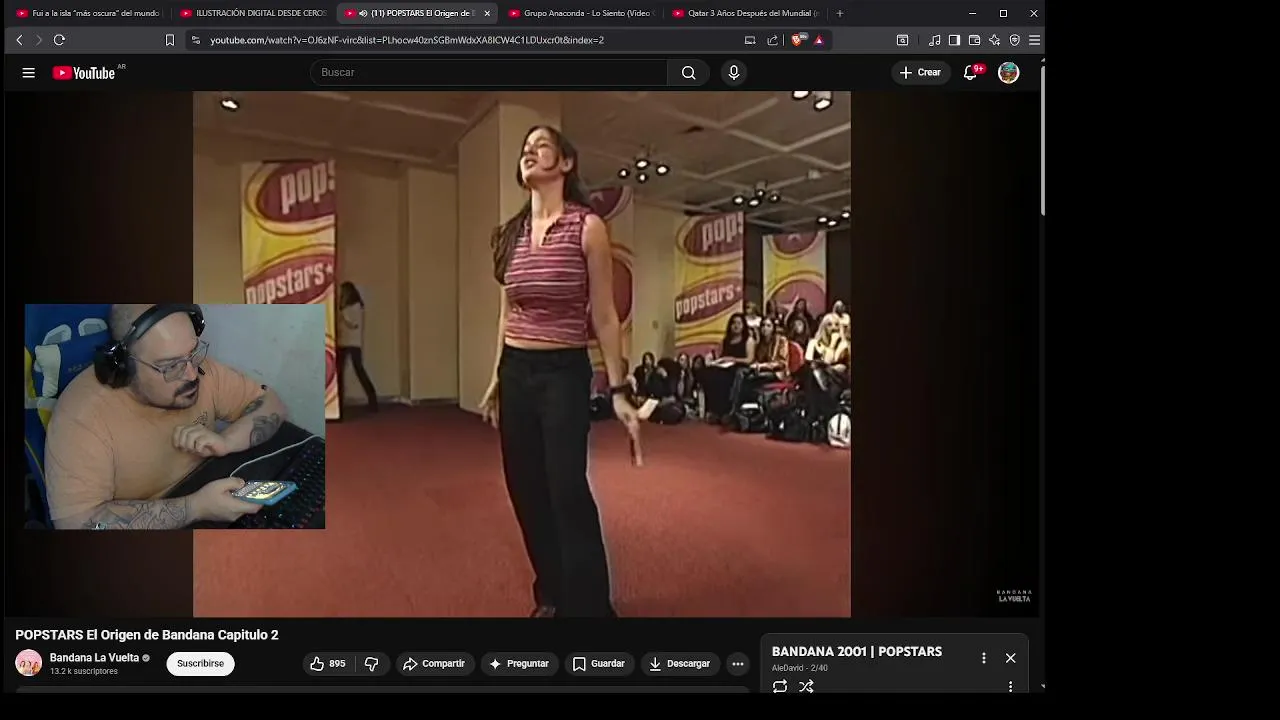Switch to 'Fui a la isla más oscura' tab
Screen dimensions: 1280x720
point(88,13)
